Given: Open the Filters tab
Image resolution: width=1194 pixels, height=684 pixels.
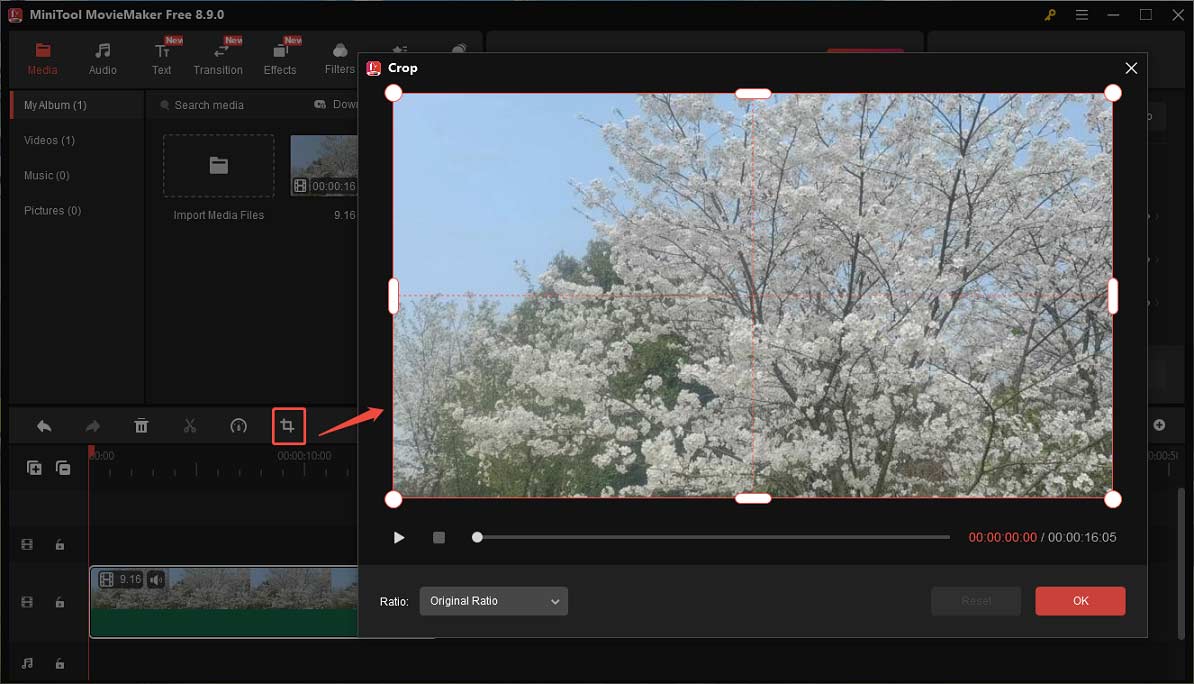Looking at the screenshot, I should click(x=340, y=59).
